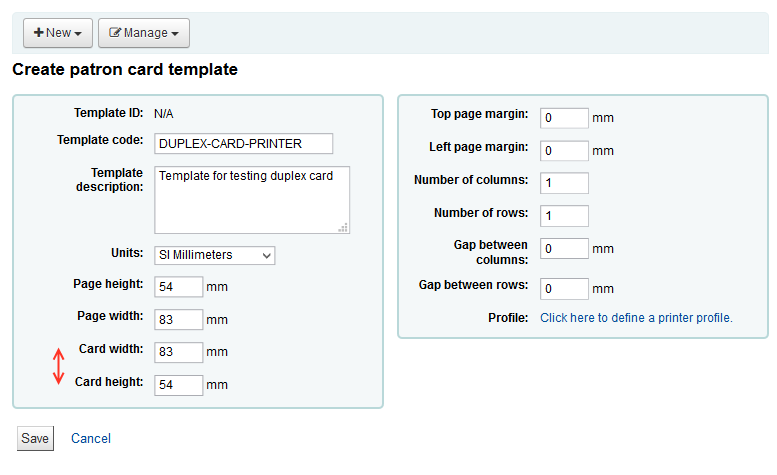Focus the Page height field
Screen dimensions: 777x475
click(x=179, y=288)
